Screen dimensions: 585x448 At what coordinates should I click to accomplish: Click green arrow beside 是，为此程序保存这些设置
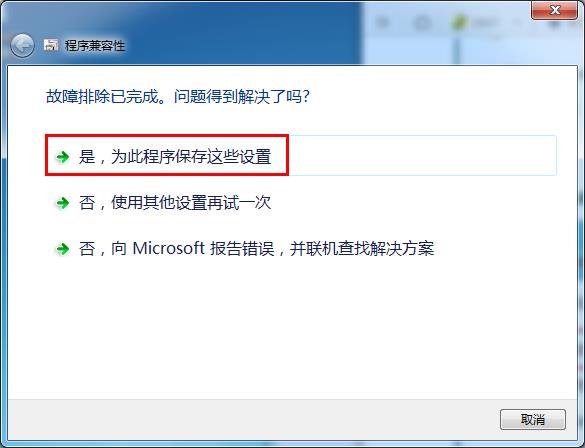tap(63, 157)
